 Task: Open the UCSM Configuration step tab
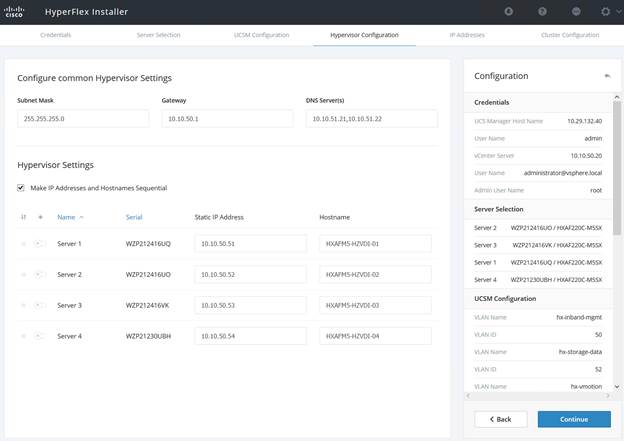pos(261,35)
